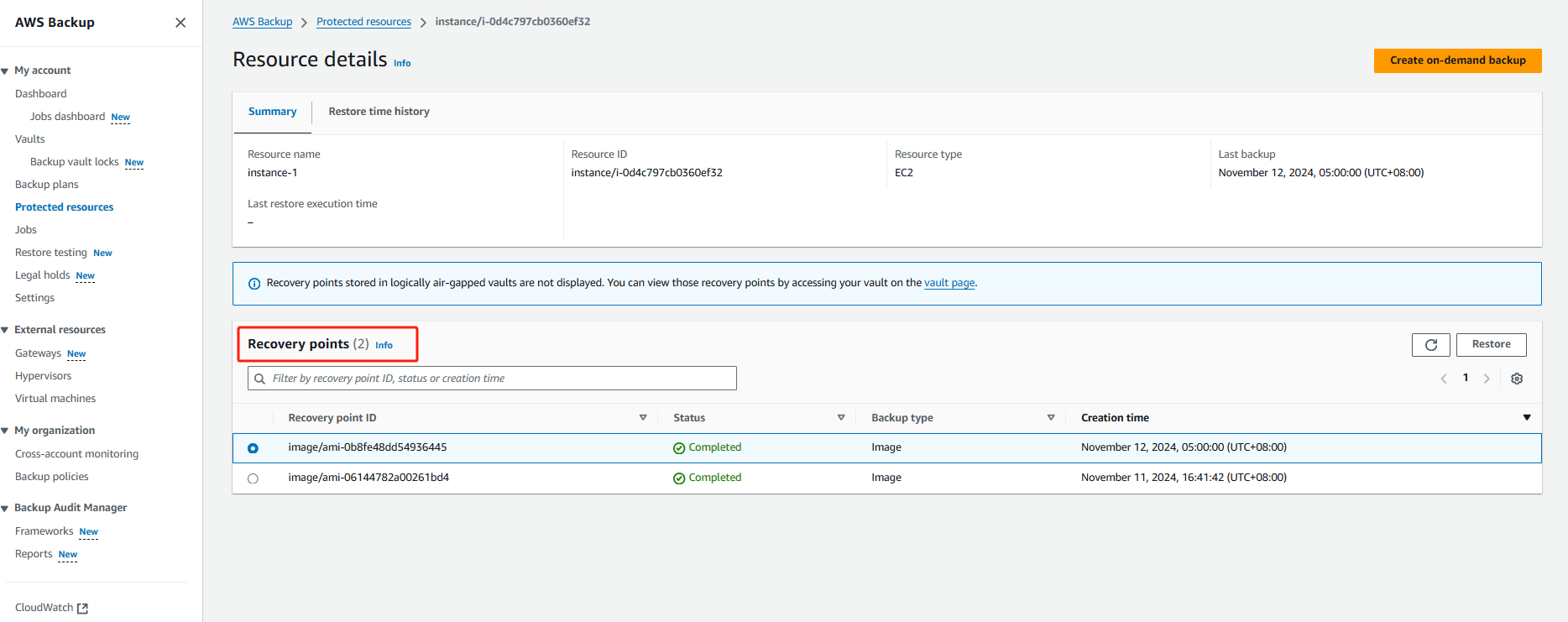
Task: Collapse the My organization section
Action: point(5,431)
